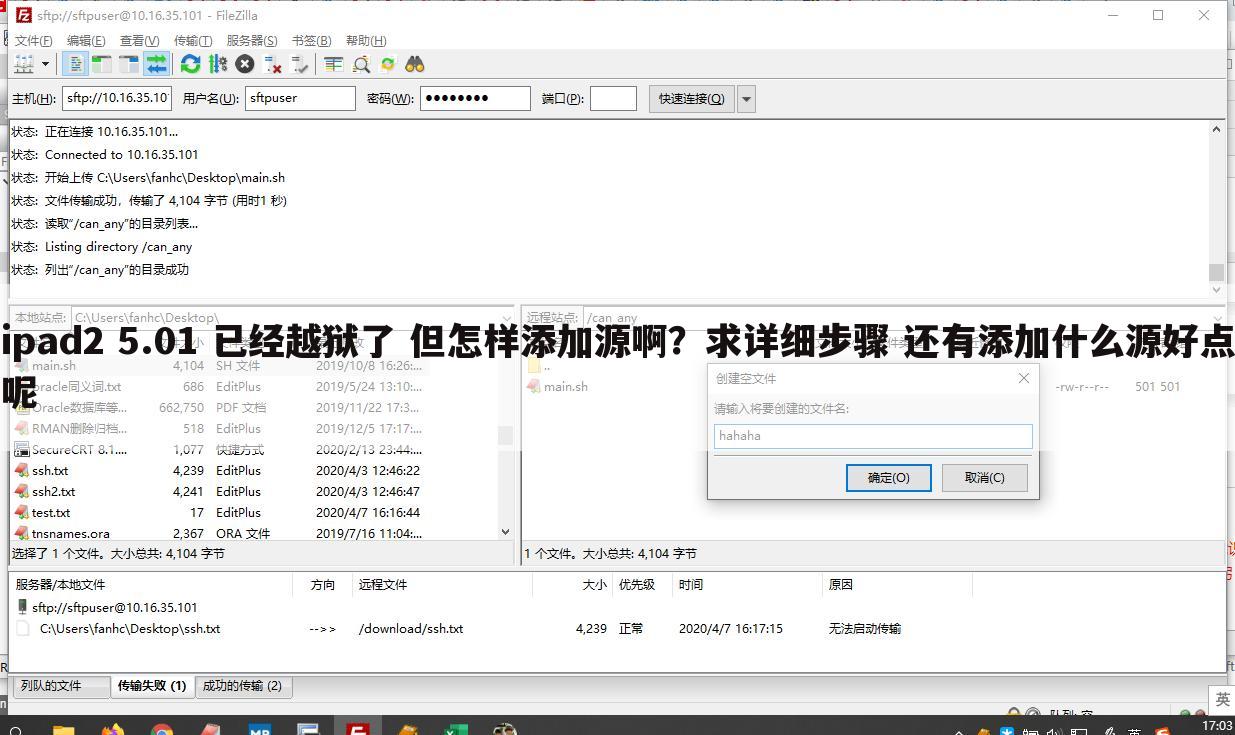Enable synchronized browsing

coord(387,63)
